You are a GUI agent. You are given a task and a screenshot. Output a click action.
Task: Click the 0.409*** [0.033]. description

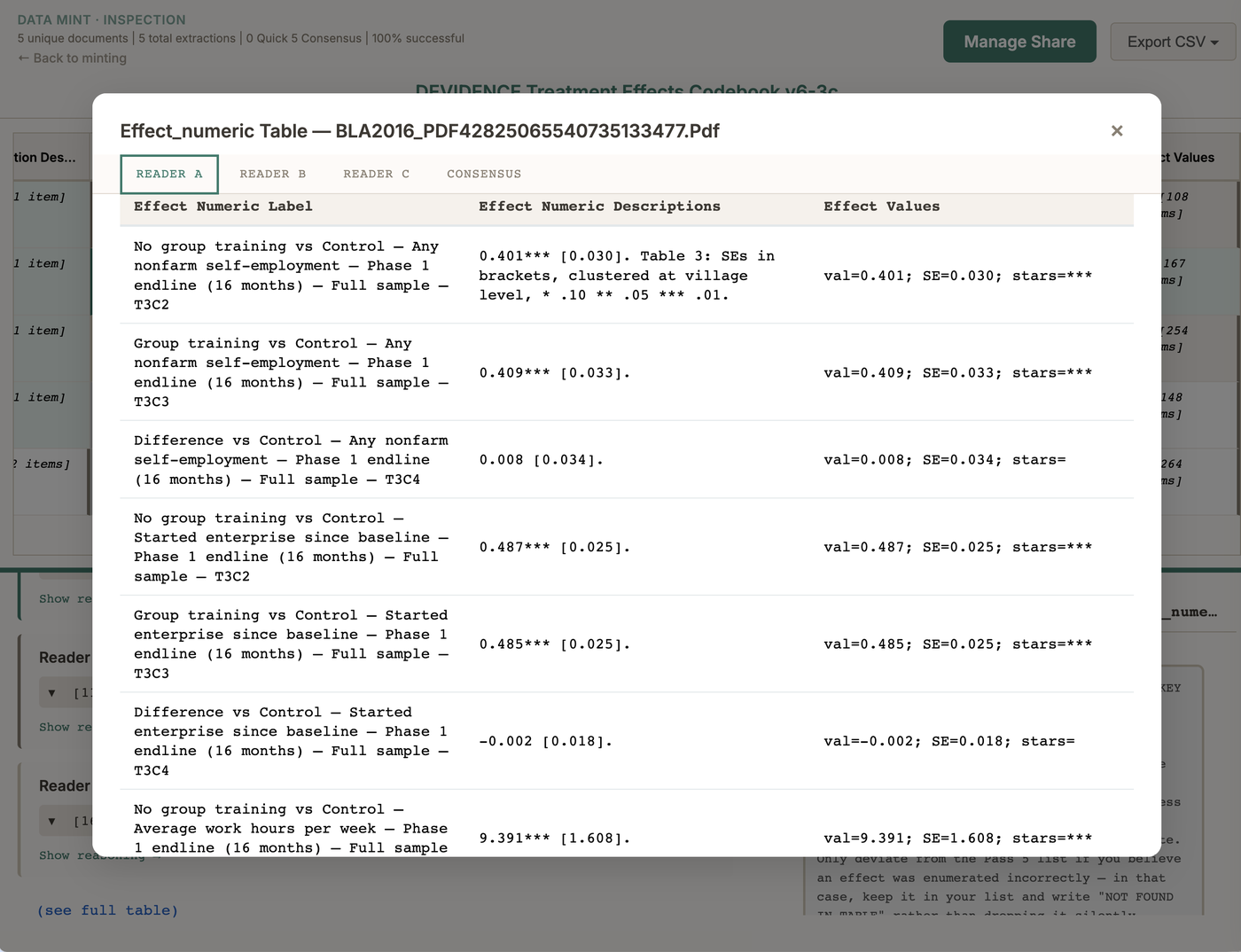pos(555,373)
